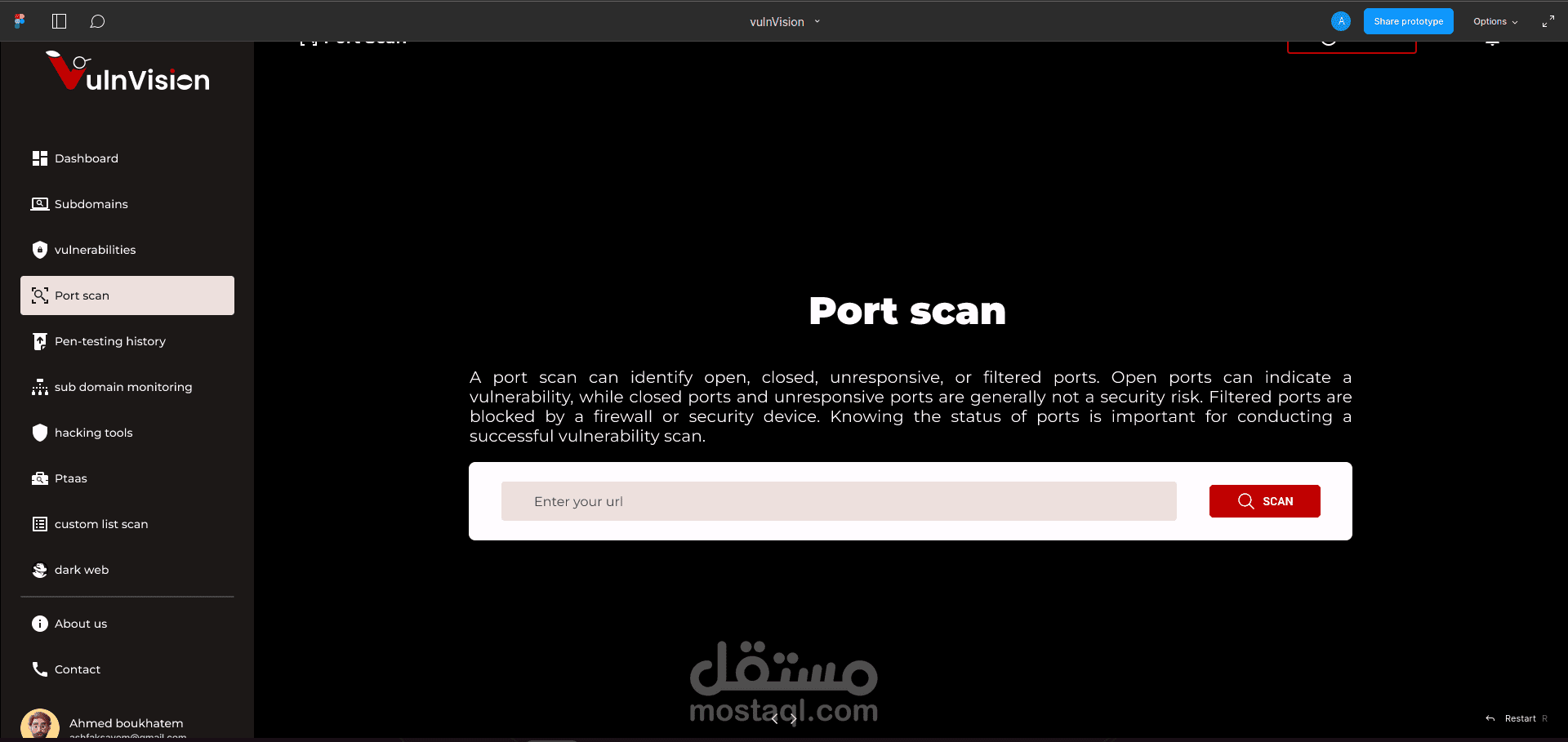The width and height of the screenshot is (1568, 742).
Task: Click the Pen-testing history document icon
Action: click(x=40, y=341)
